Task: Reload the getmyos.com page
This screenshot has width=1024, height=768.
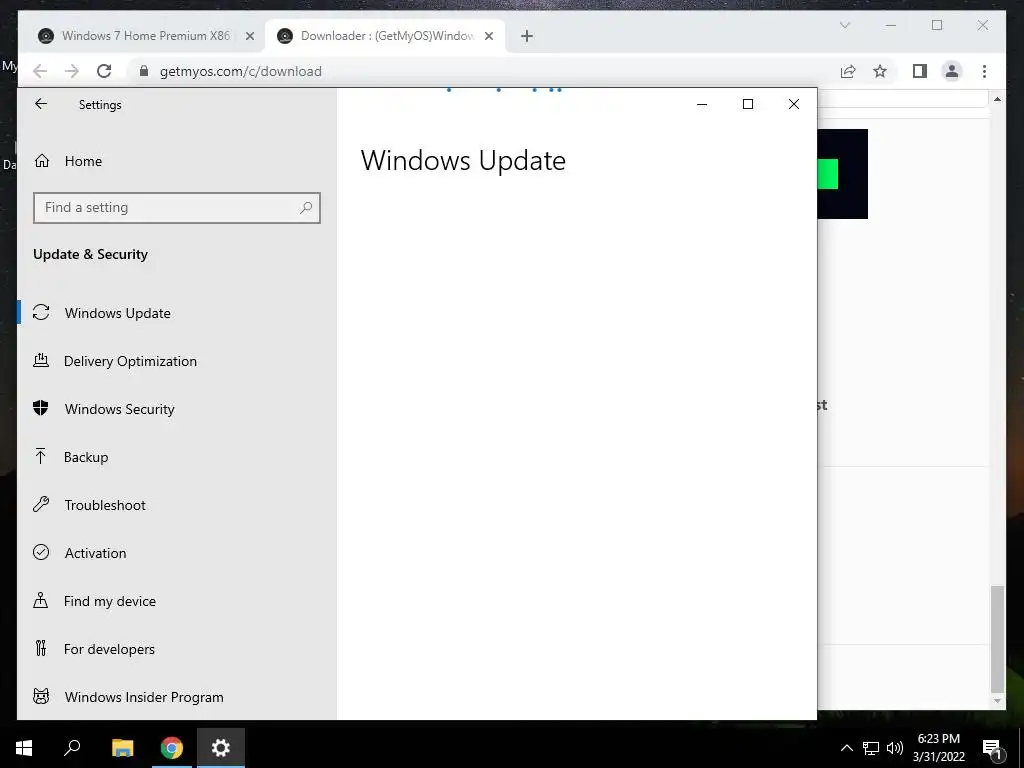Action: coord(104,71)
